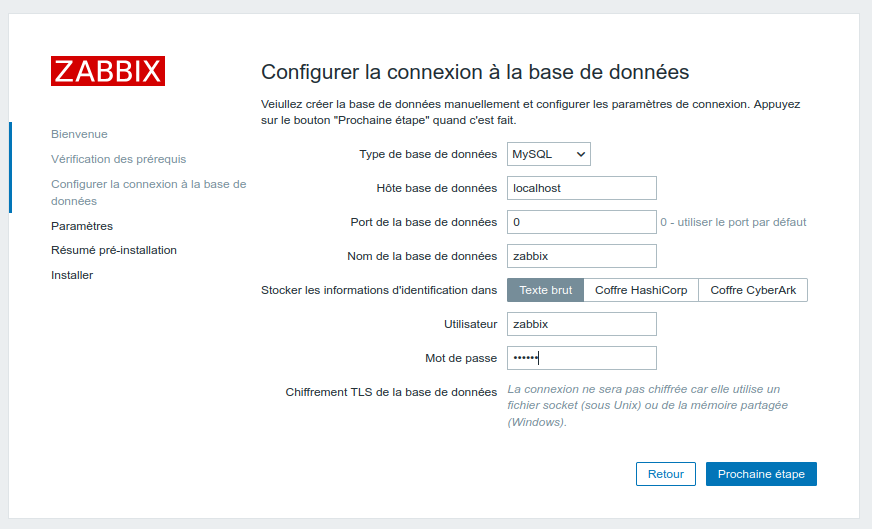Click the Mot de passe field
This screenshot has width=872, height=529.
point(582,358)
